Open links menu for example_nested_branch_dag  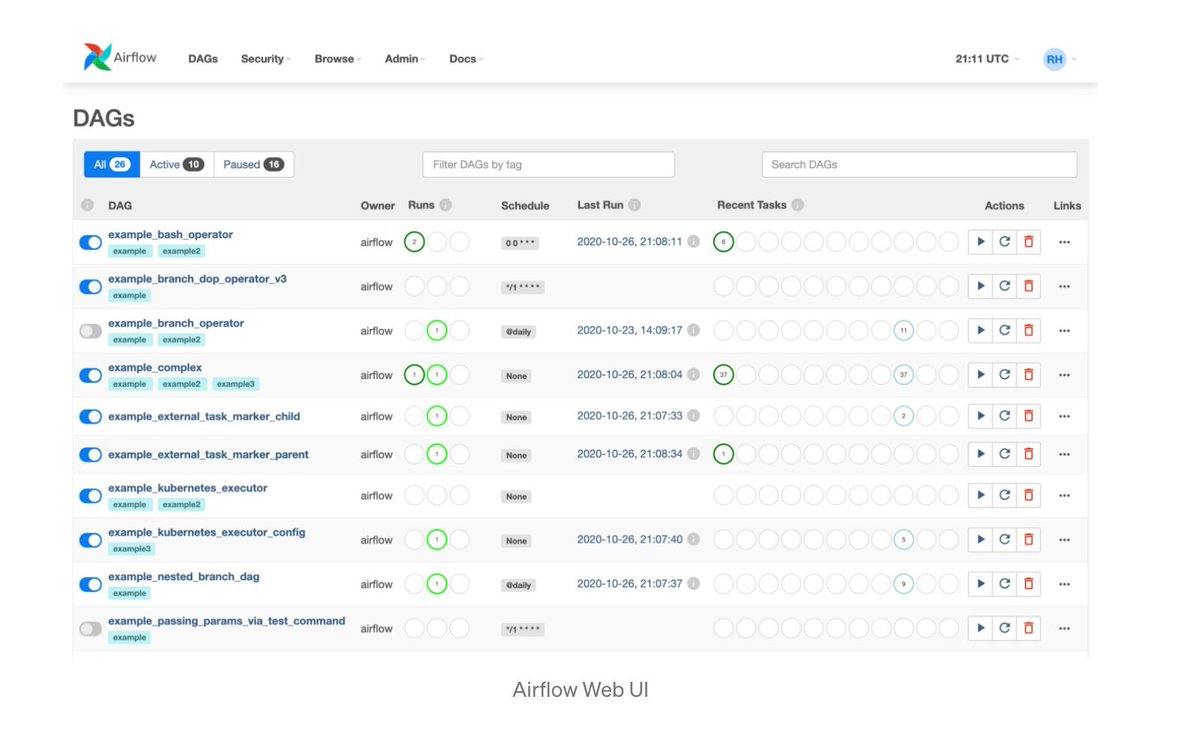click(x=1064, y=584)
